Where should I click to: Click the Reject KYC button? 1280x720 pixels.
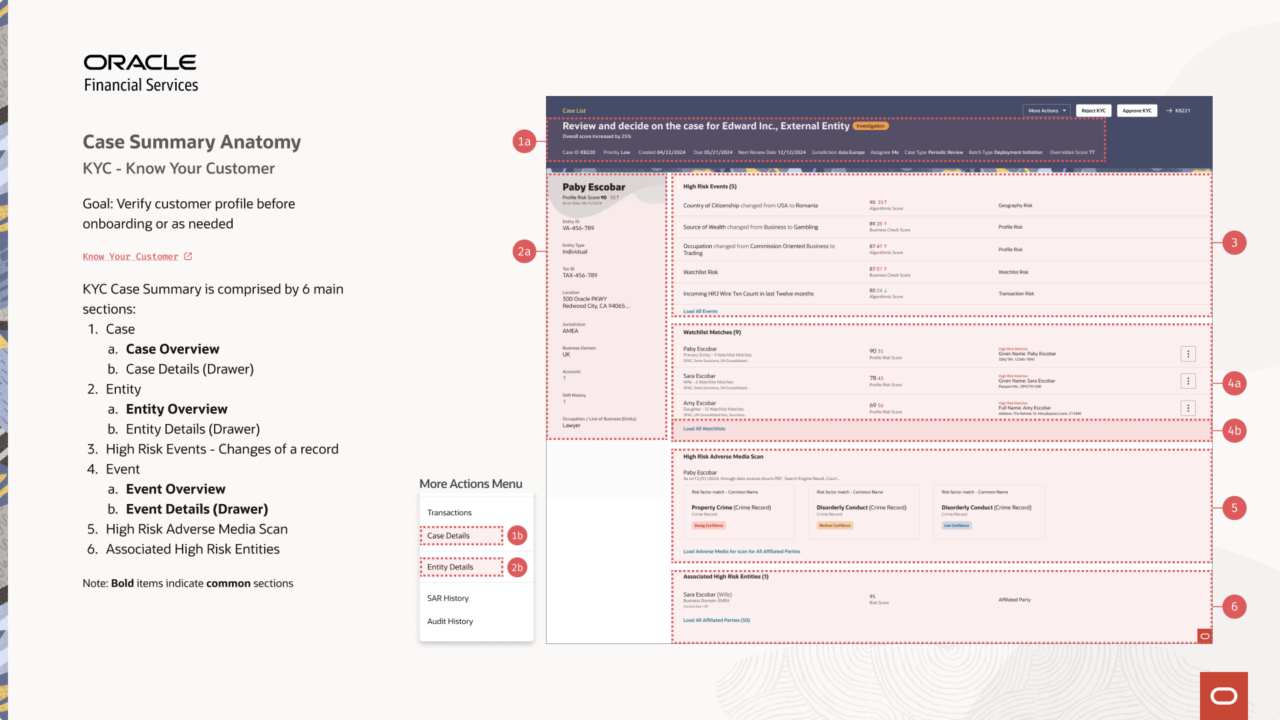[x=1095, y=111]
